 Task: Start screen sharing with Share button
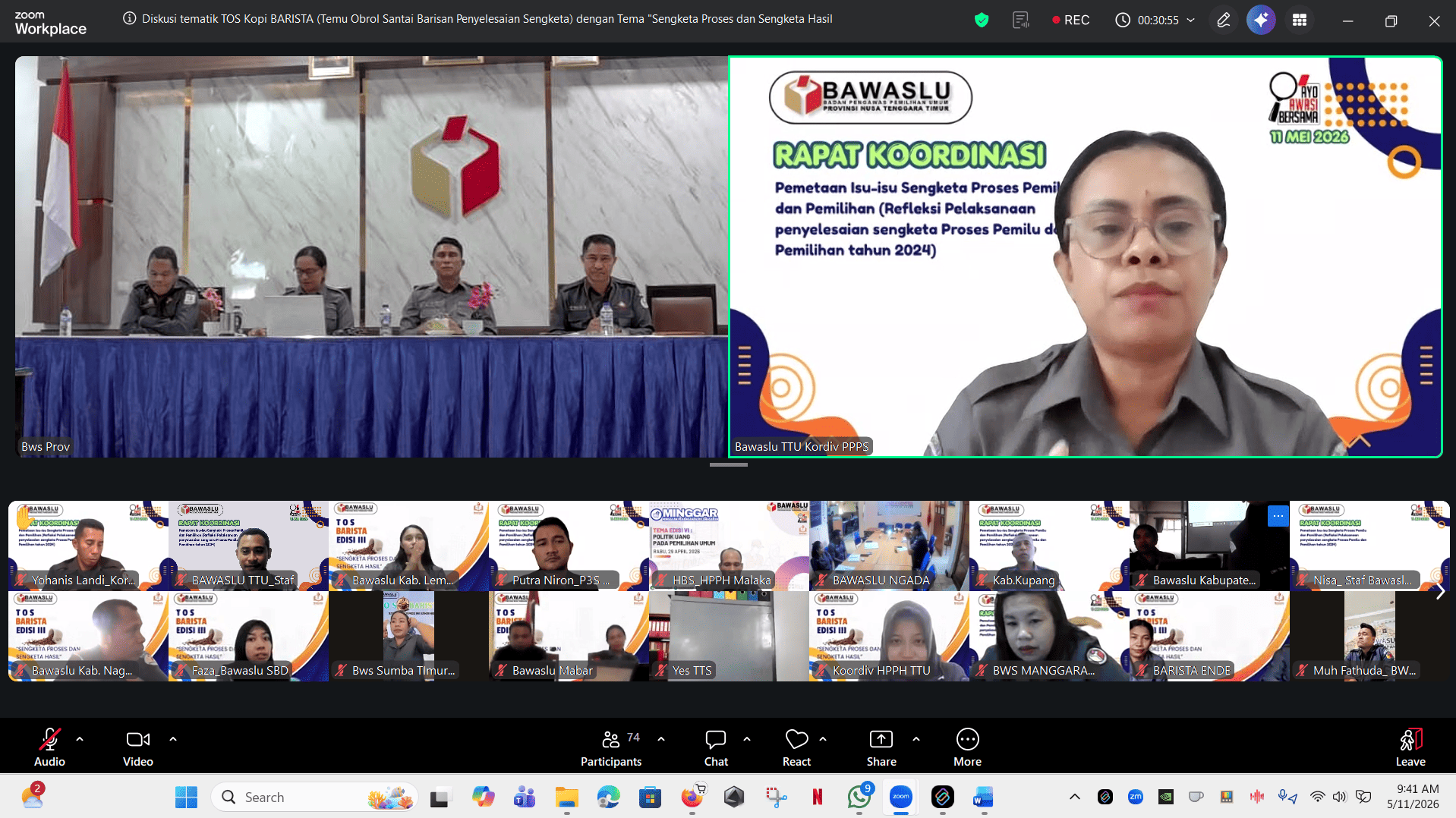point(881,747)
